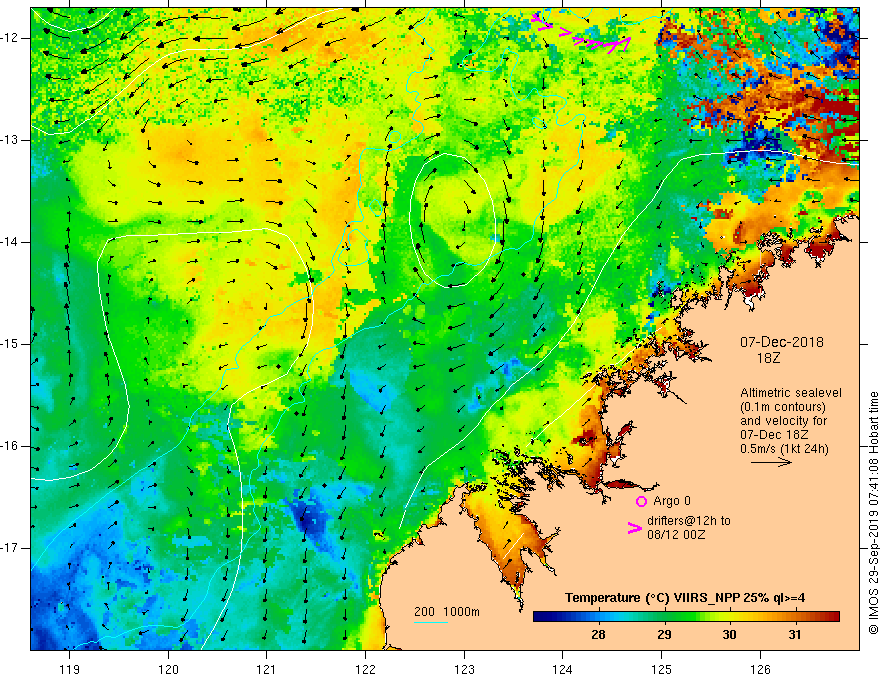This screenshot has height=680, width=880.
Task: Click the 'Argo 0' legend label
Action: pos(672,500)
